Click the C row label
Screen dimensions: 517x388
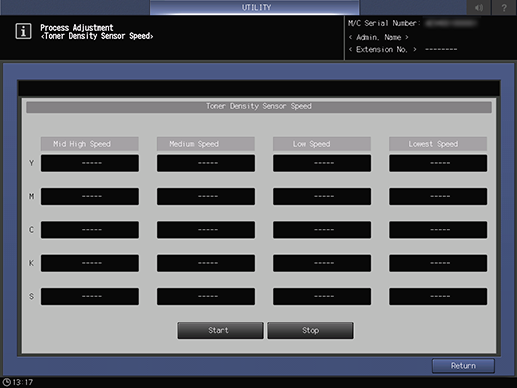coord(31,230)
